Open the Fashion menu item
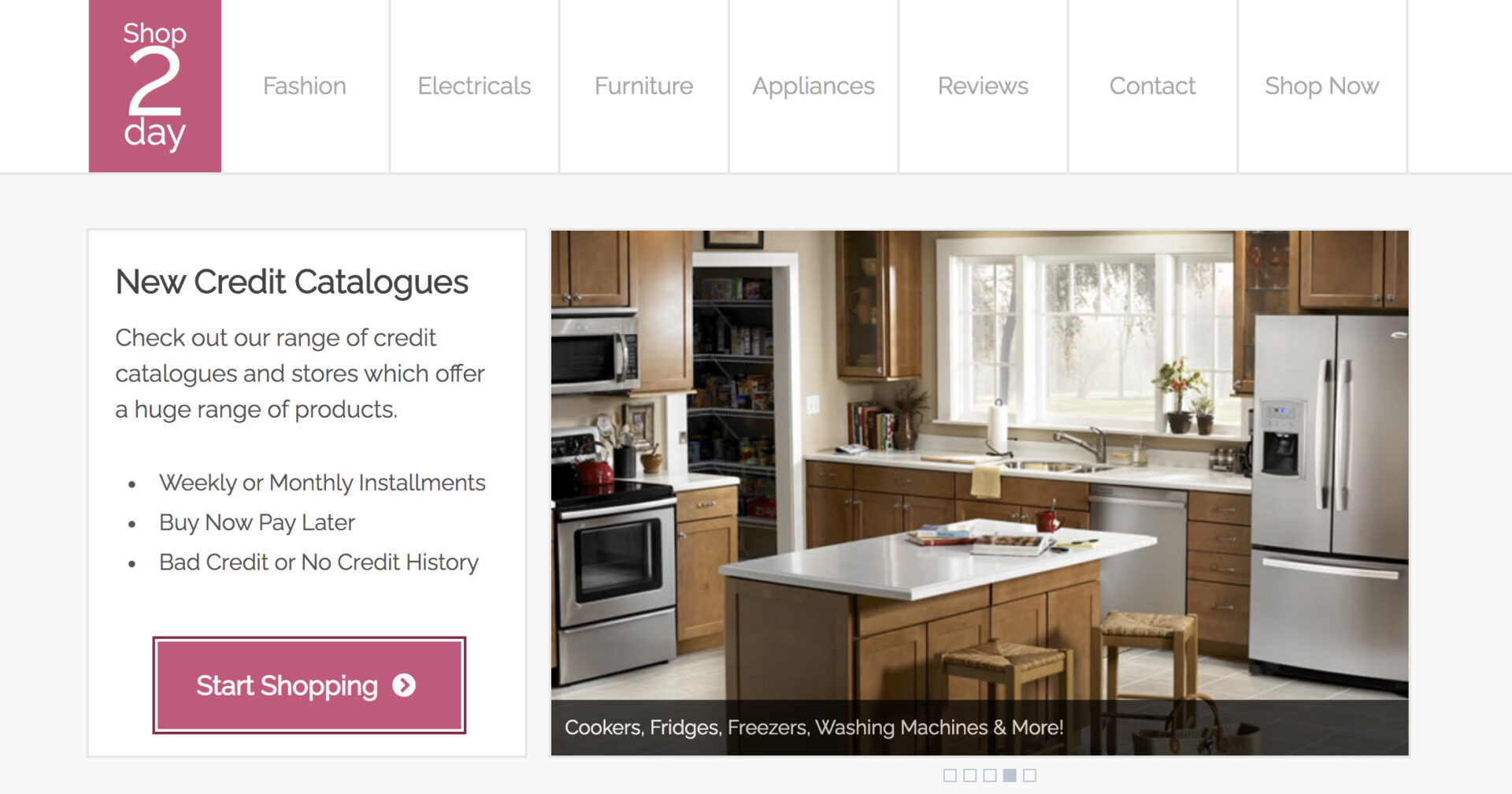 (305, 86)
